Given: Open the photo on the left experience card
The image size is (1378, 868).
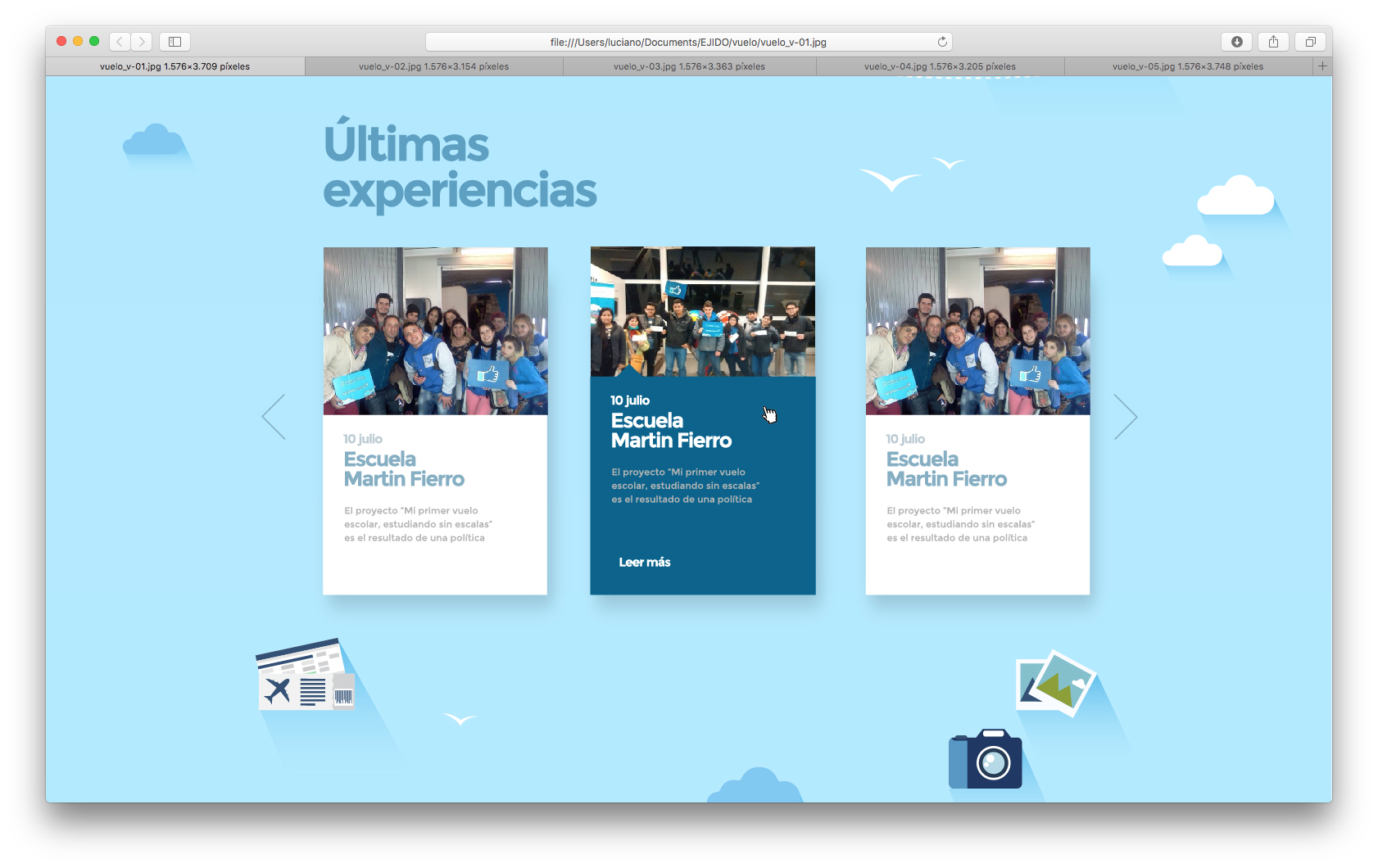Looking at the screenshot, I should [x=435, y=331].
